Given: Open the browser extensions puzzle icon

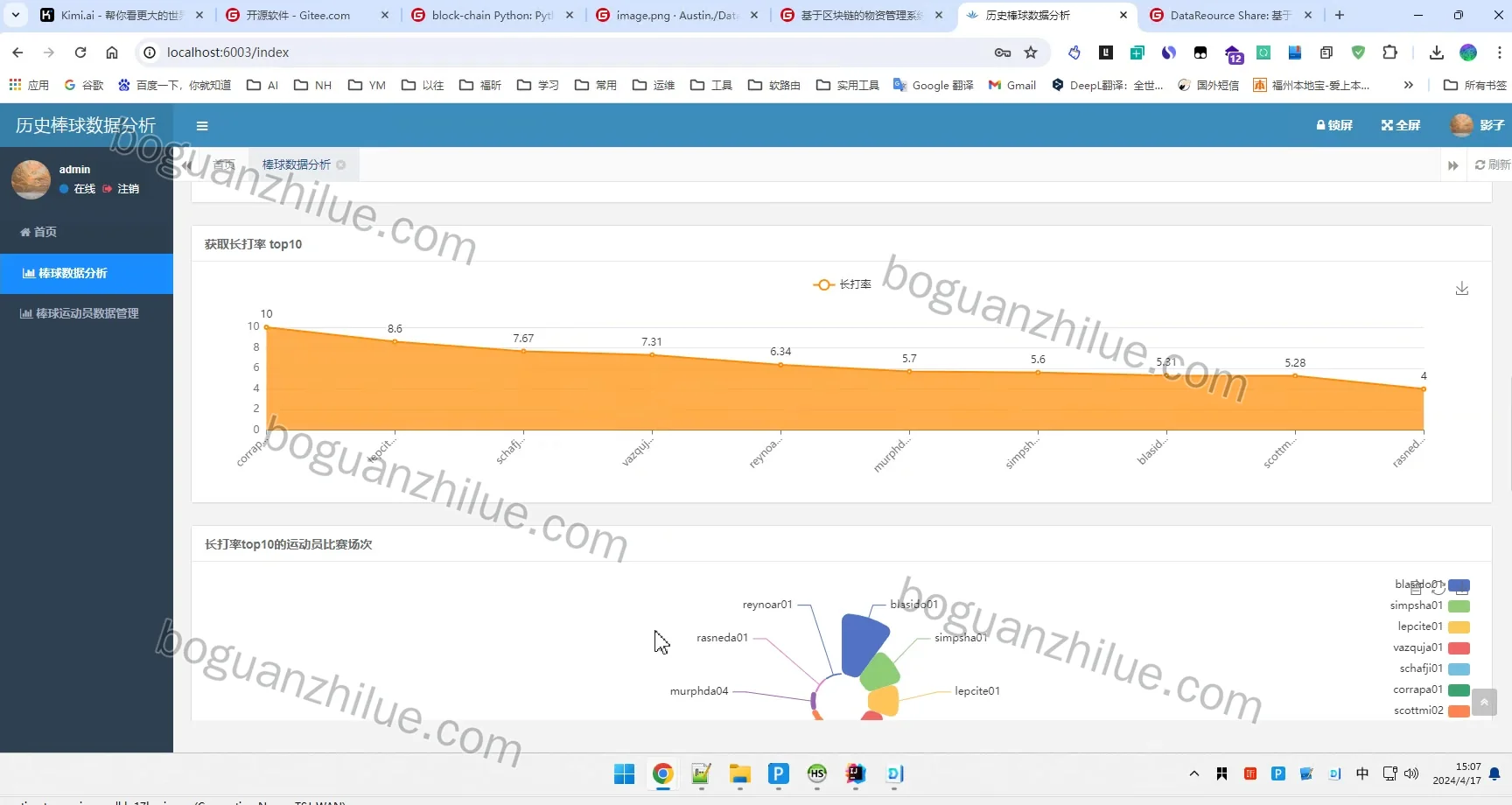Looking at the screenshot, I should [x=1389, y=52].
